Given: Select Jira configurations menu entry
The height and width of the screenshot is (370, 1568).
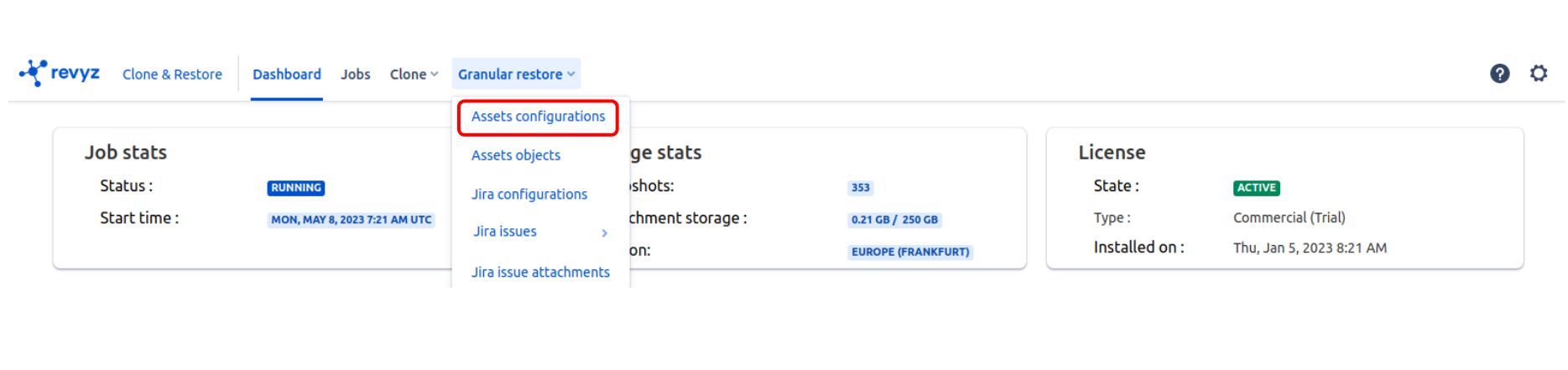Looking at the screenshot, I should [x=529, y=194].
